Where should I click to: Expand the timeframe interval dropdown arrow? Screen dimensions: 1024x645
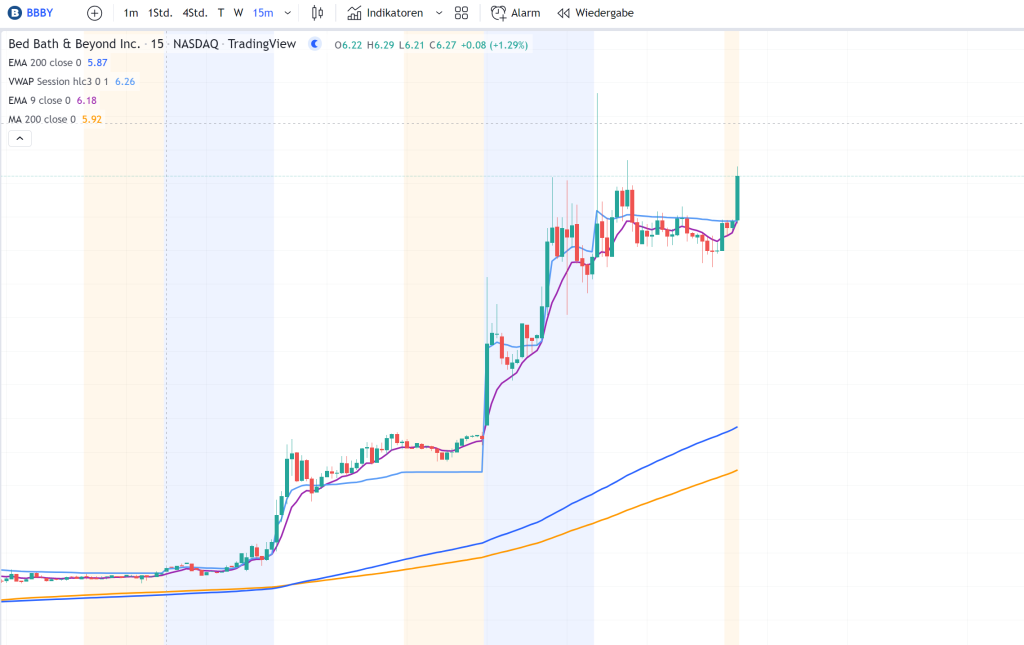(x=289, y=13)
